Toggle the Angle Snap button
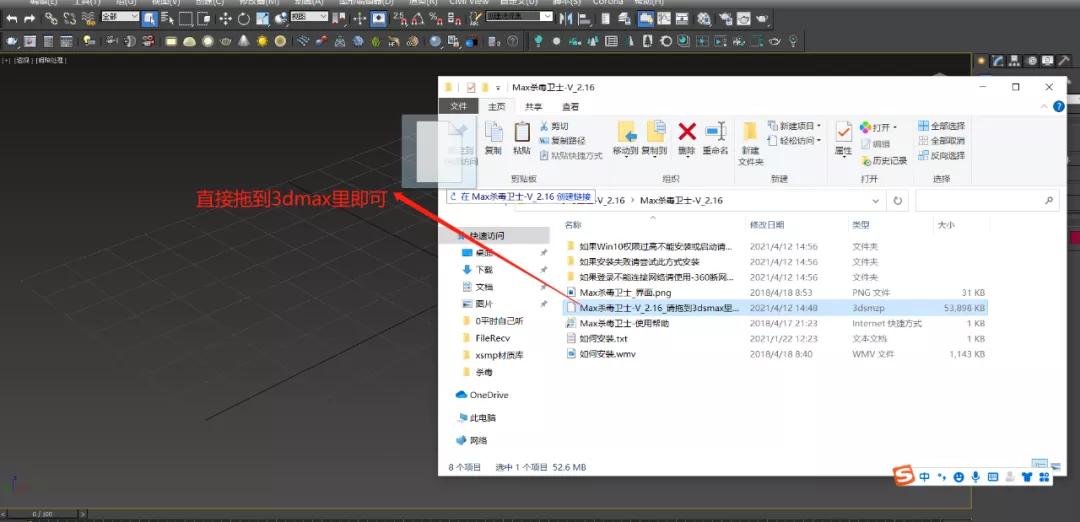The width and height of the screenshot is (1080, 522). (x=418, y=19)
